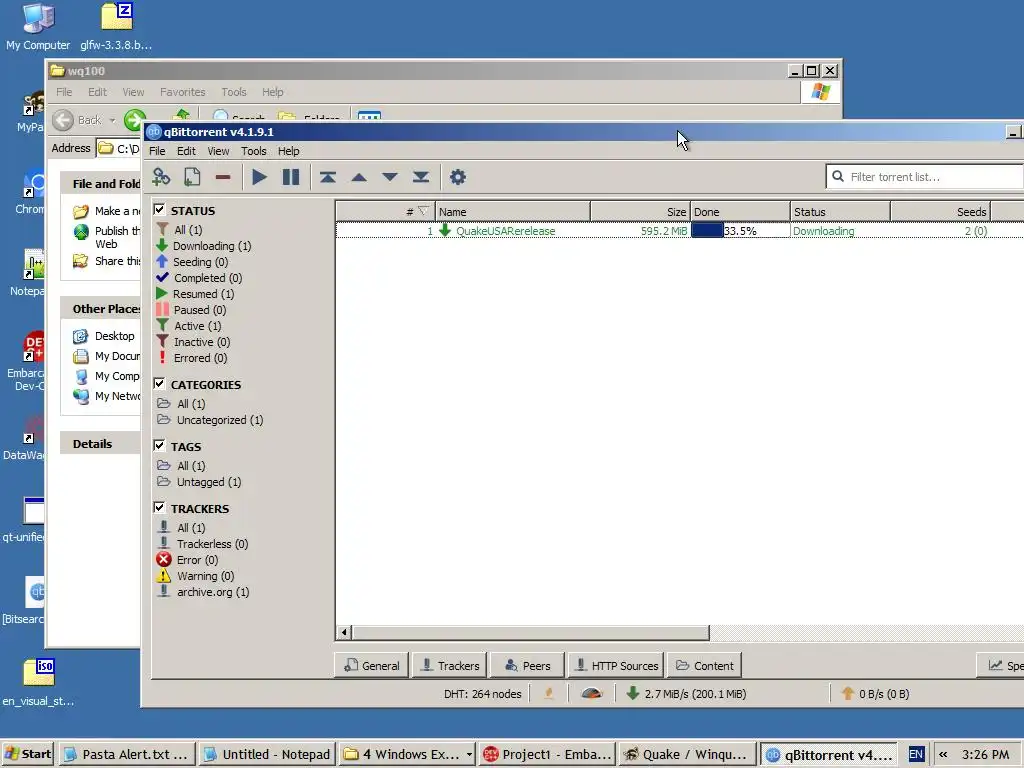Open qBittorrent Help menu
Image resolution: width=1024 pixels, height=768 pixels.
(x=289, y=151)
